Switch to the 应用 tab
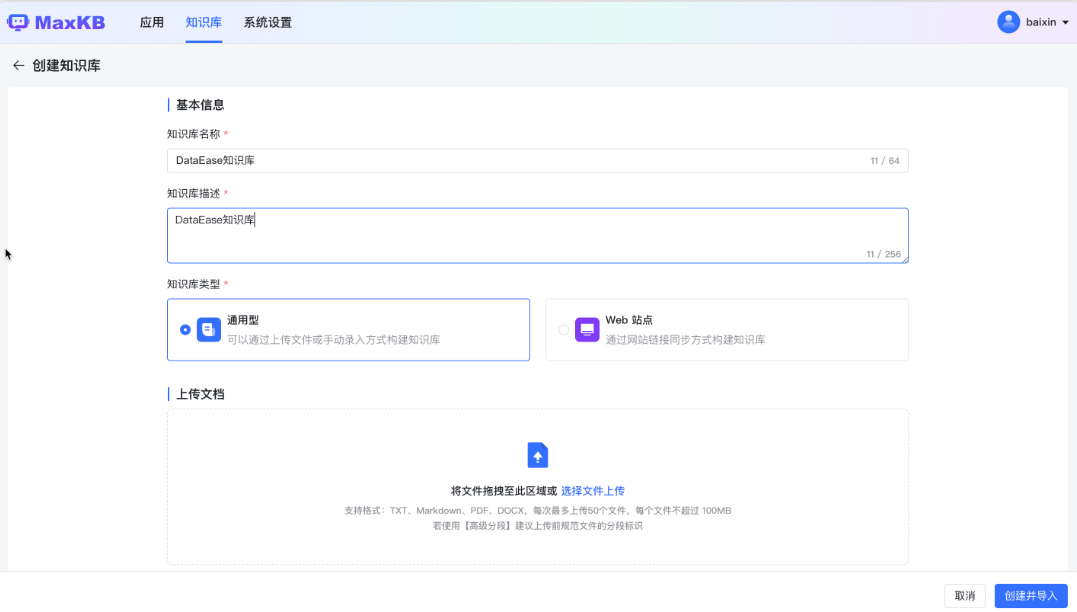This screenshot has width=1077, height=612. click(x=151, y=21)
